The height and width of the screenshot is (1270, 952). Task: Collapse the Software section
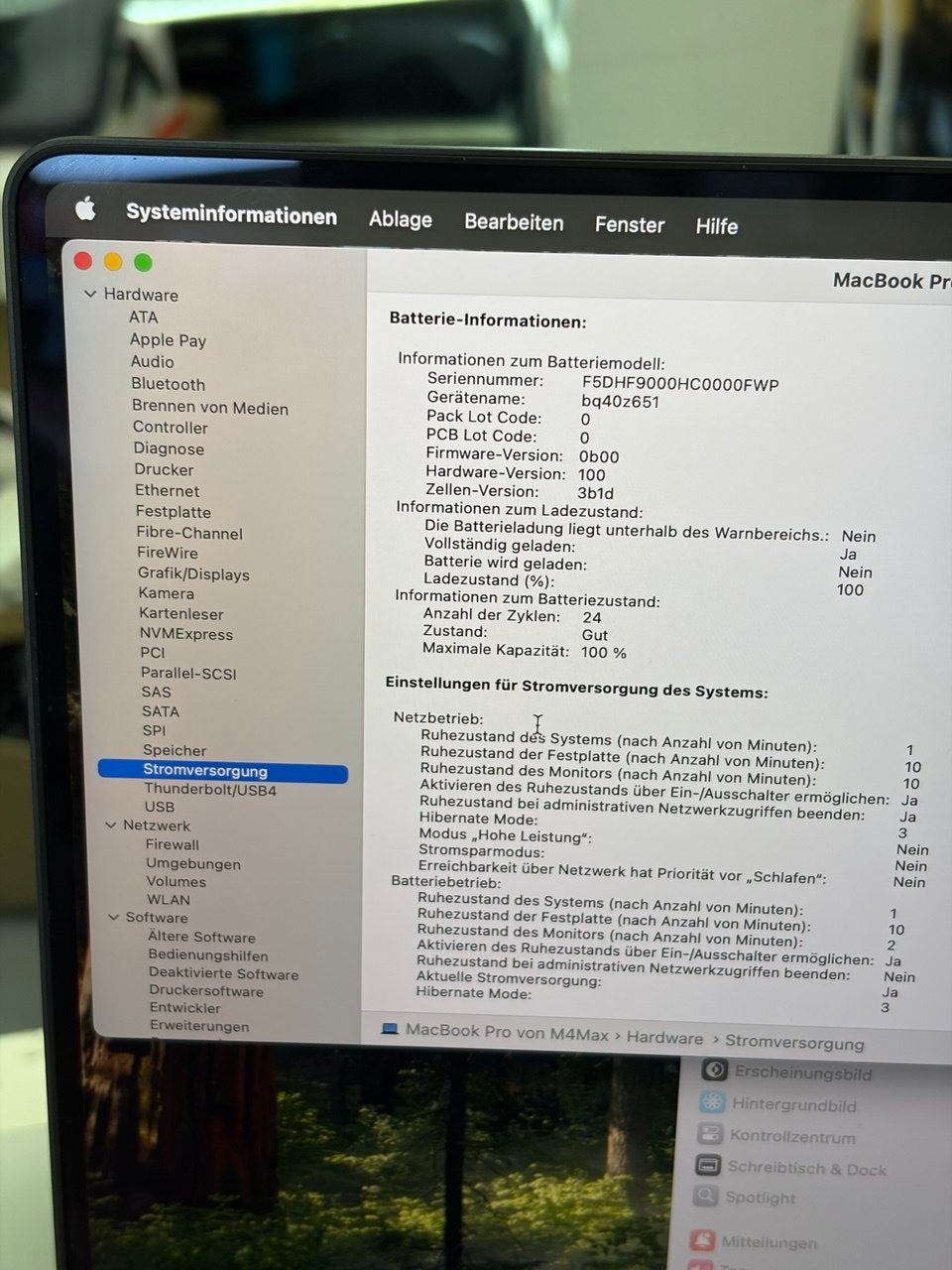113,917
